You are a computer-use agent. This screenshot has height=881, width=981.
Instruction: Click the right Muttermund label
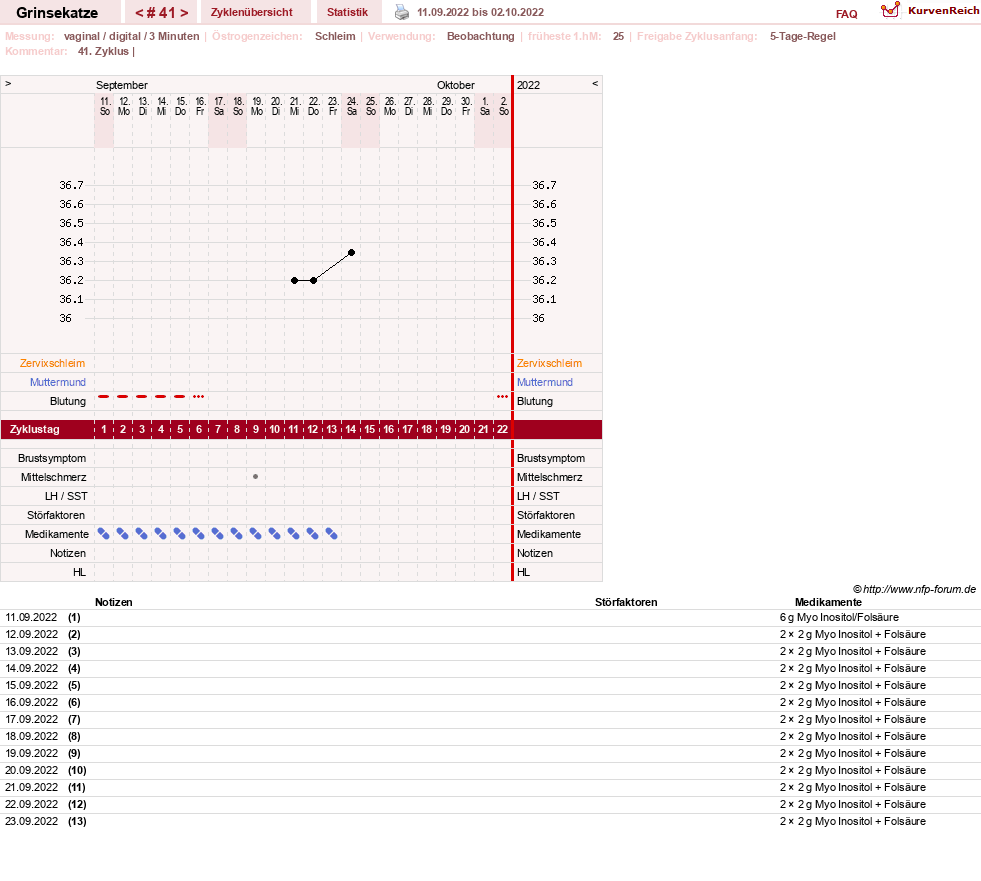544,382
